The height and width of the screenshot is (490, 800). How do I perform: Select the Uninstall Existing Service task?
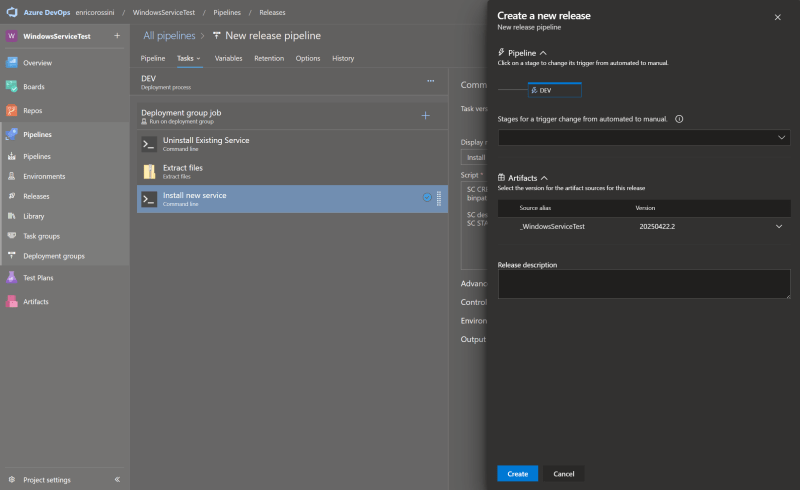292,144
